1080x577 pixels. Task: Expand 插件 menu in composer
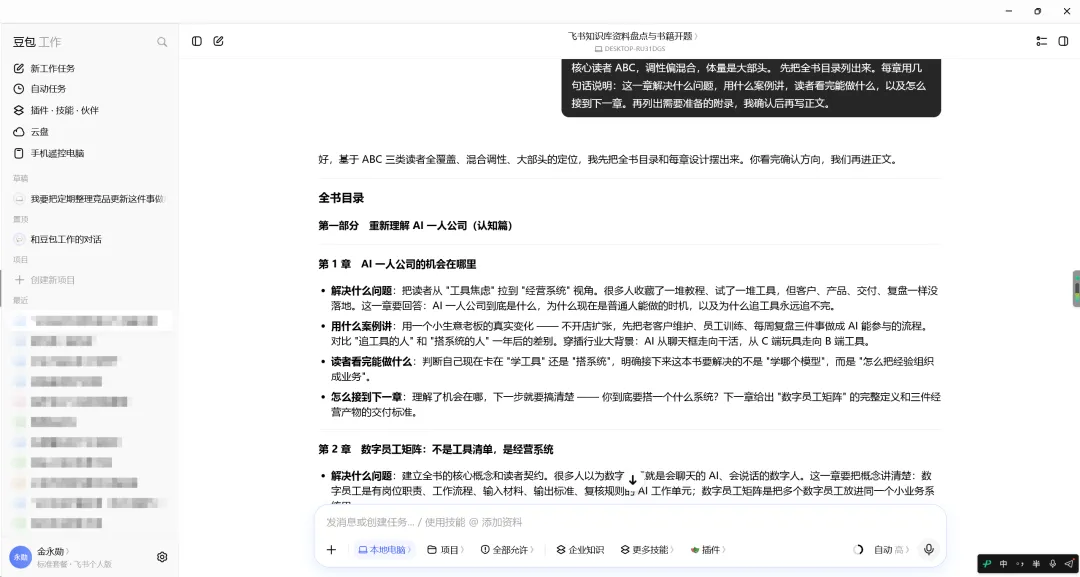pyautogui.click(x=708, y=549)
